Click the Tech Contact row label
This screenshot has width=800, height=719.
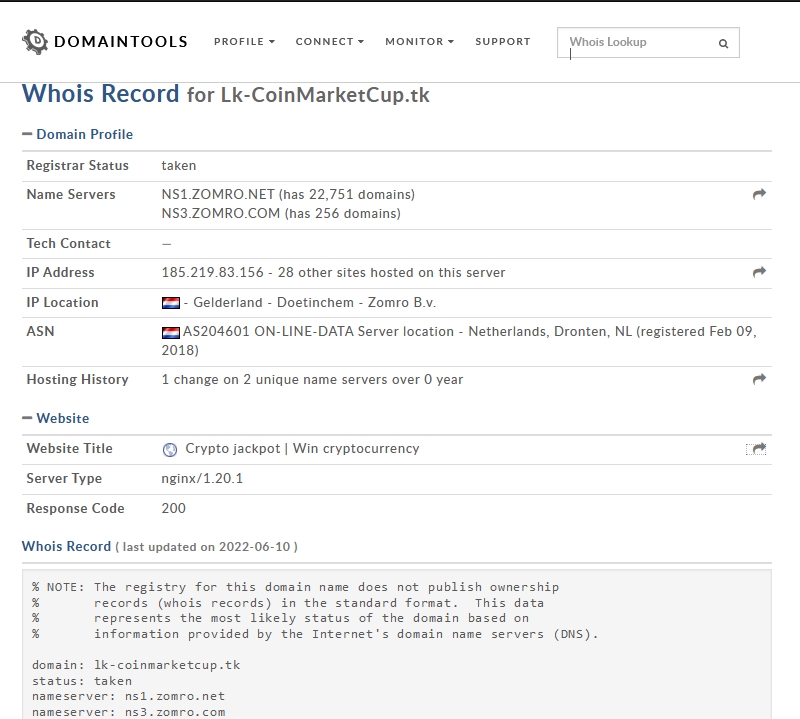pyautogui.click(x=68, y=243)
